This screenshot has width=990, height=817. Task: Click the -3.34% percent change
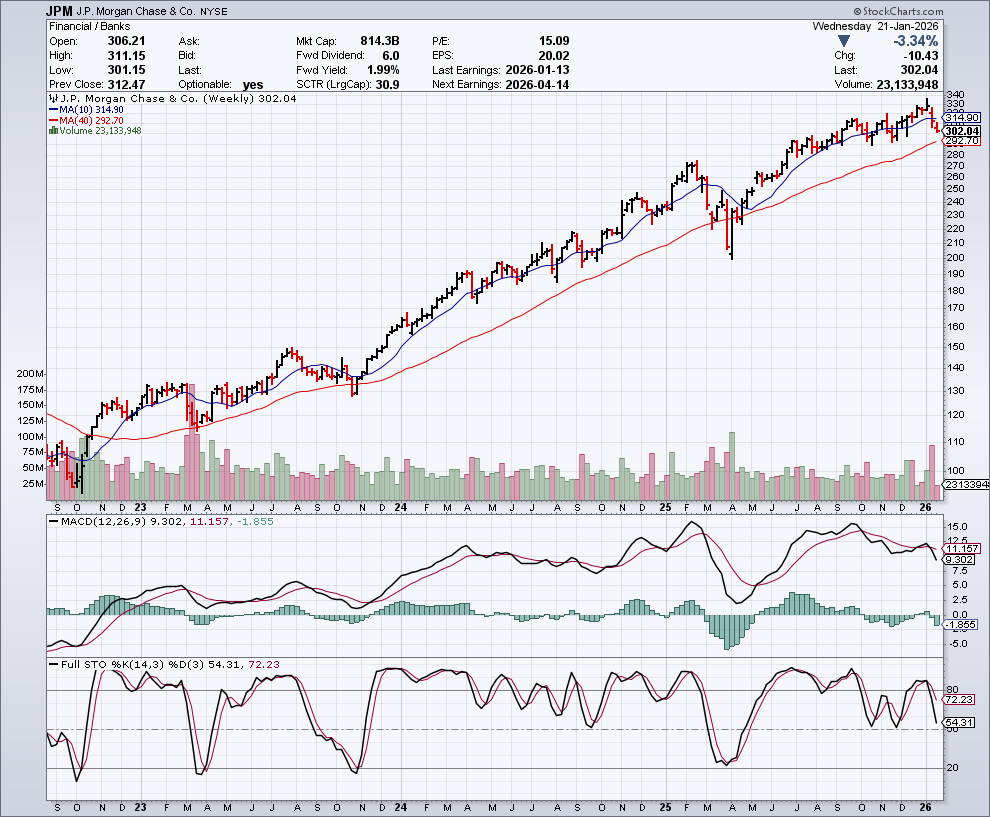[x=915, y=41]
